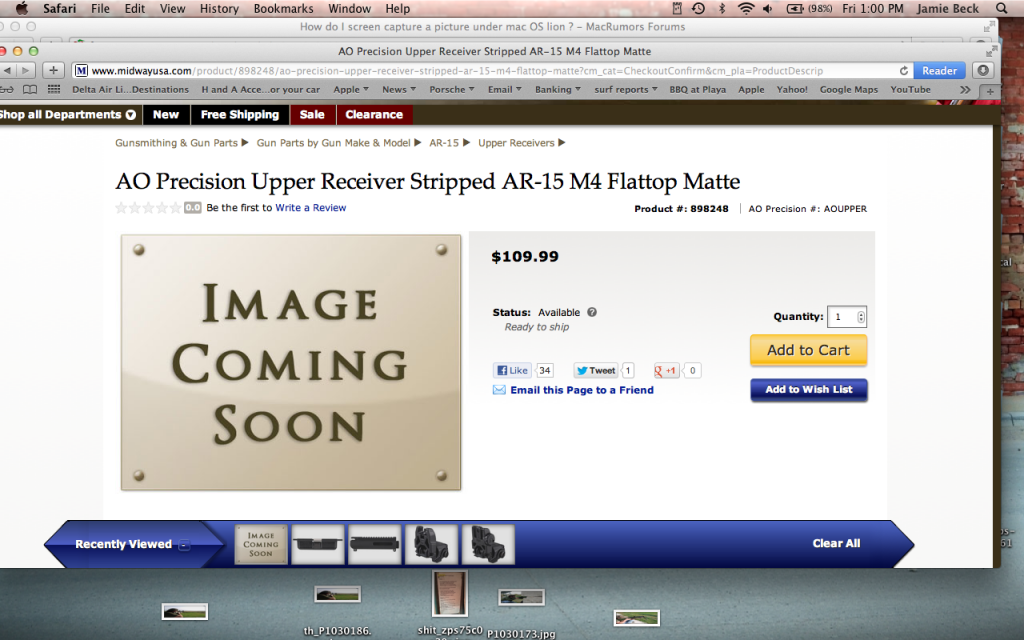Image resolution: width=1024 pixels, height=640 pixels.
Task: Open Spotlight search magnifier
Action: click(1001, 8)
